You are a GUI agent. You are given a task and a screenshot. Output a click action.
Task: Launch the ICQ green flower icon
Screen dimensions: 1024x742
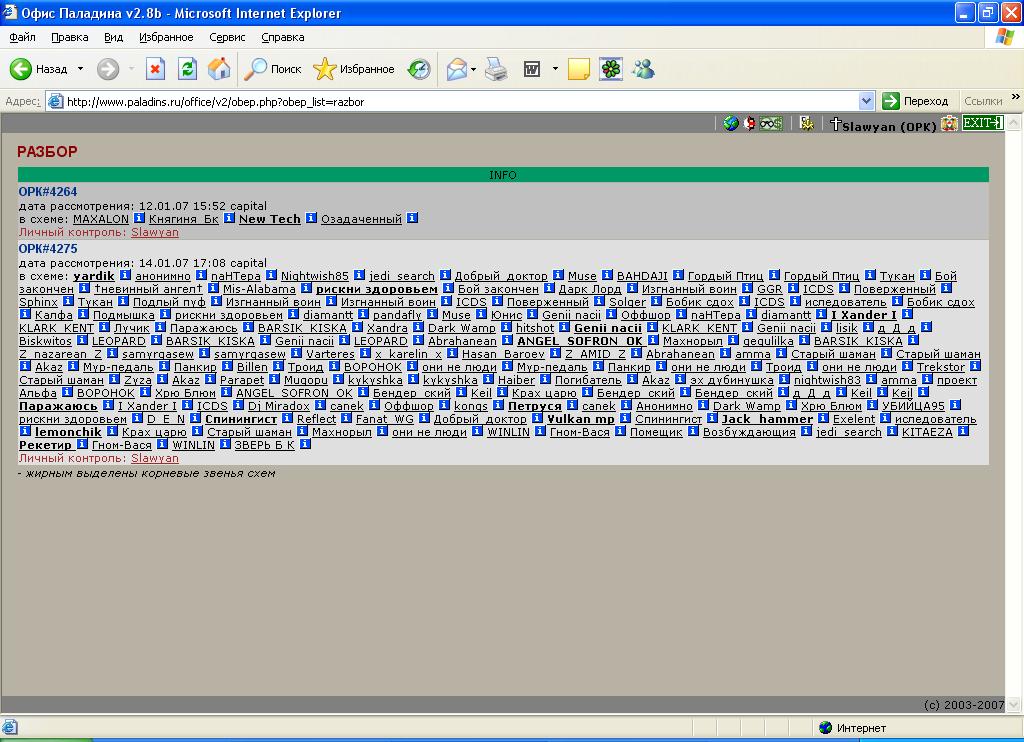click(x=611, y=69)
